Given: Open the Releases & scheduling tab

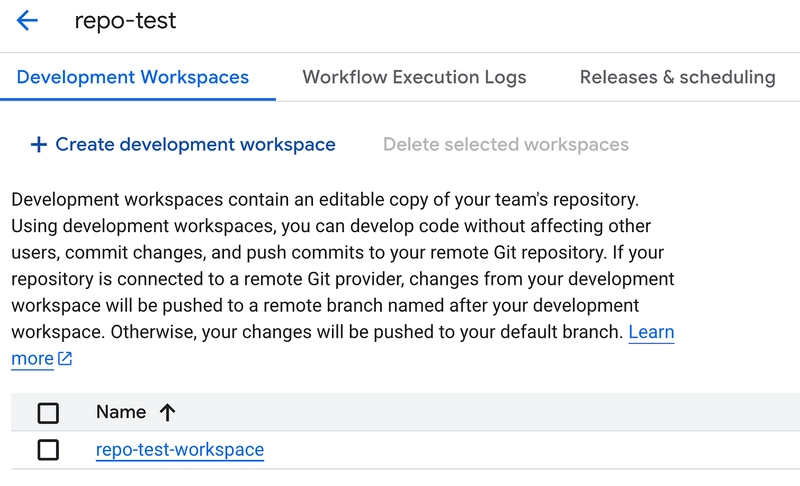Looking at the screenshot, I should point(678,77).
